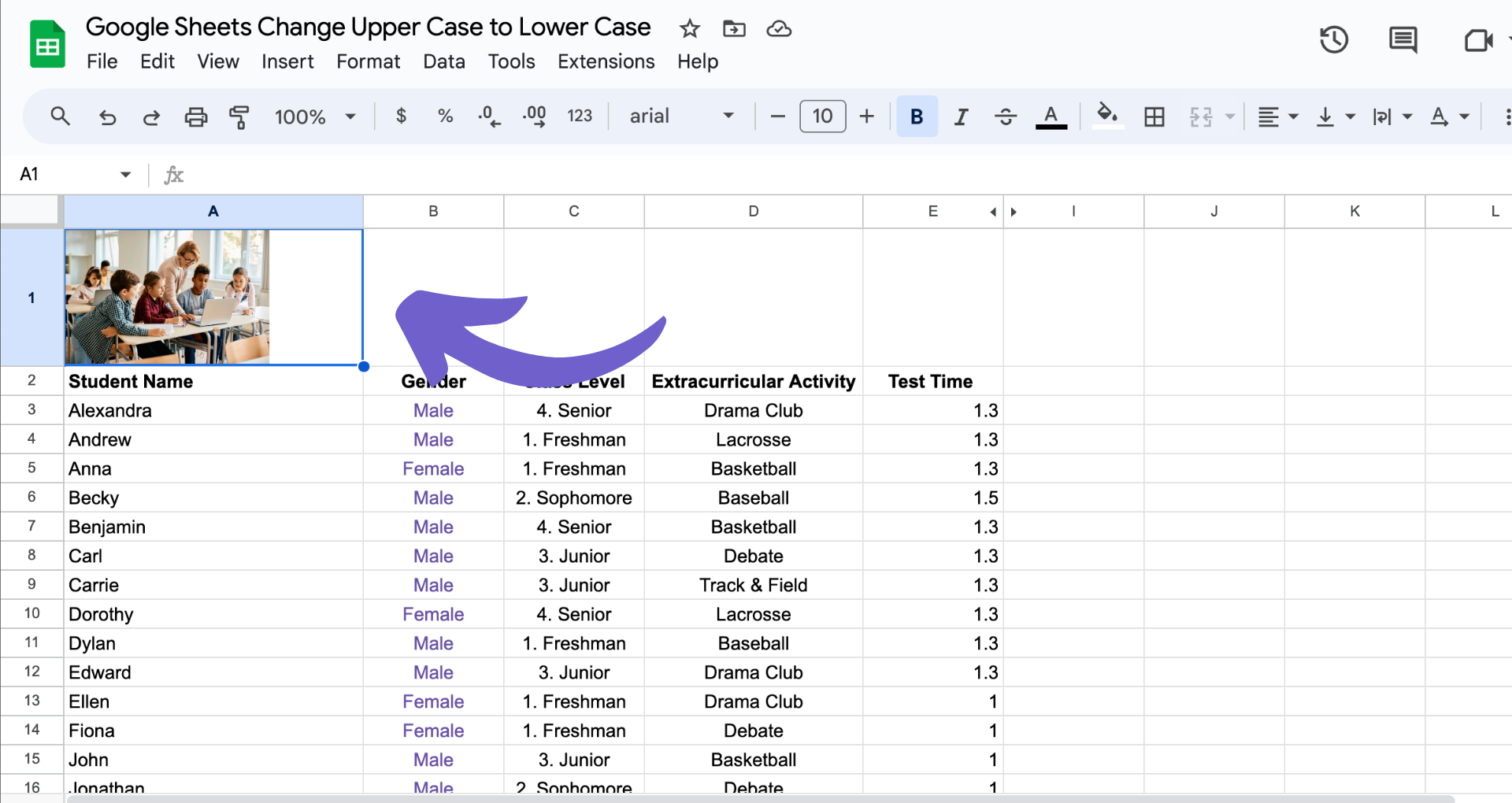Toggle bold formatting off
This screenshot has height=803, width=1512.
click(916, 117)
